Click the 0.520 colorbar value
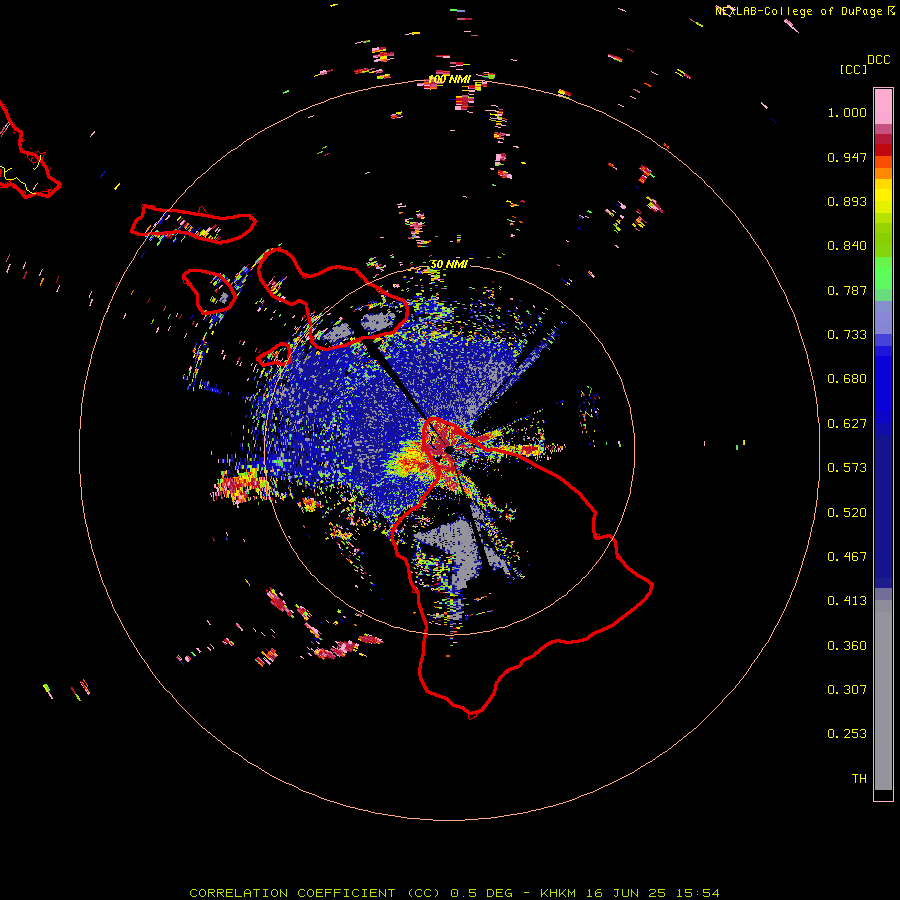The height and width of the screenshot is (900, 900). [847, 513]
